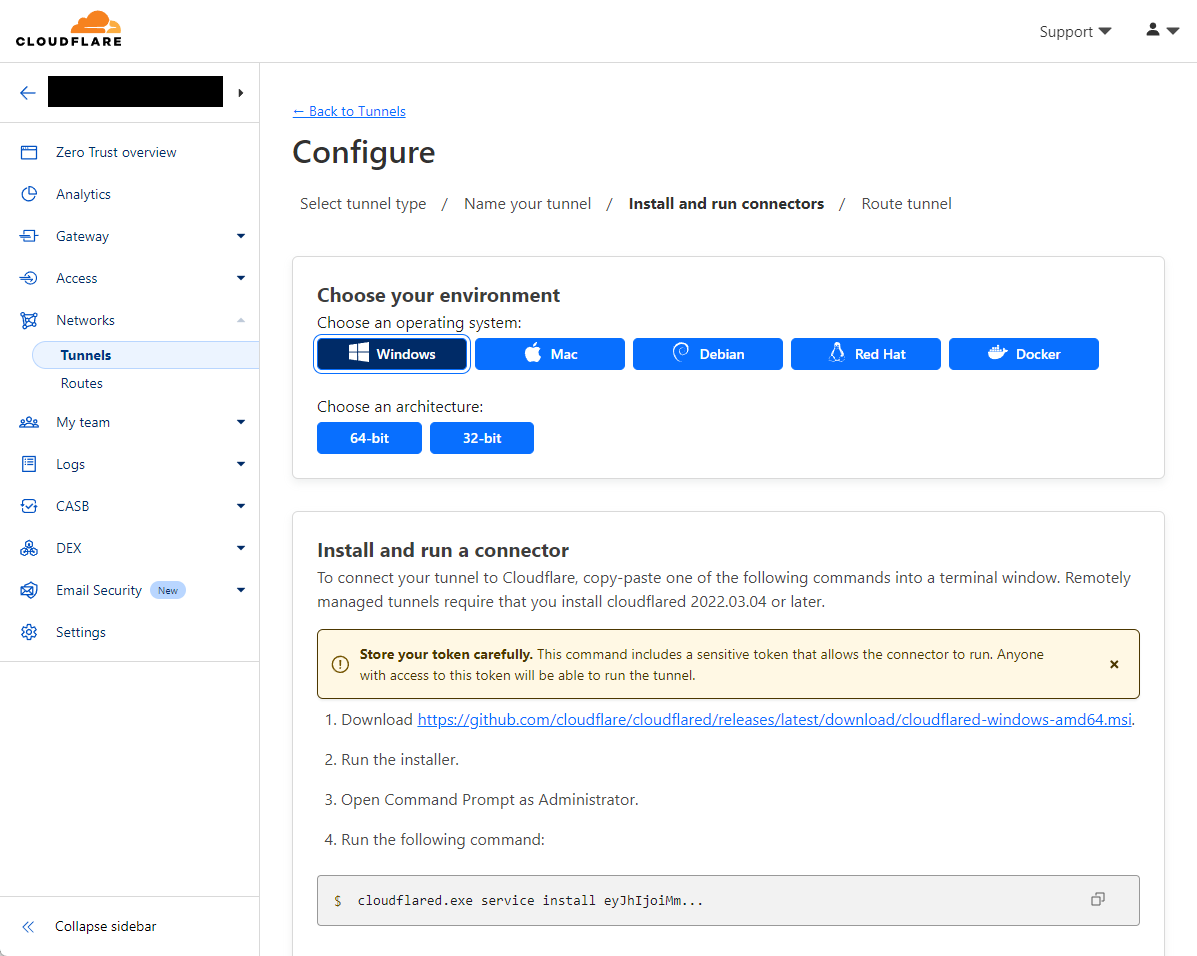
Task: Collapse the Networks submenu arrow
Action: 240,320
